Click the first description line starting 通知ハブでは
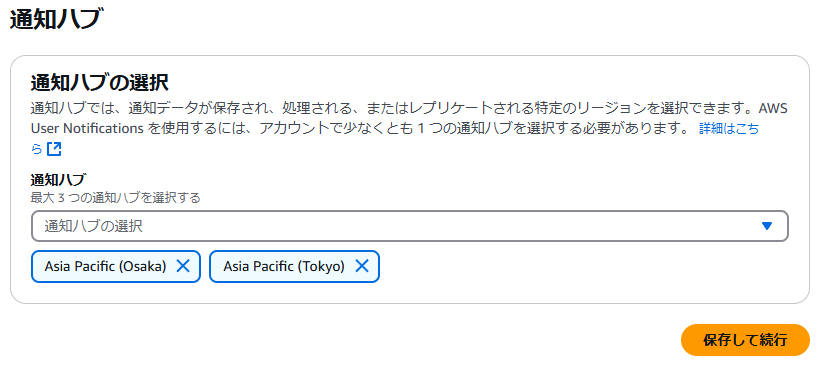Image resolution: width=823 pixels, height=365 pixels. tap(409, 109)
